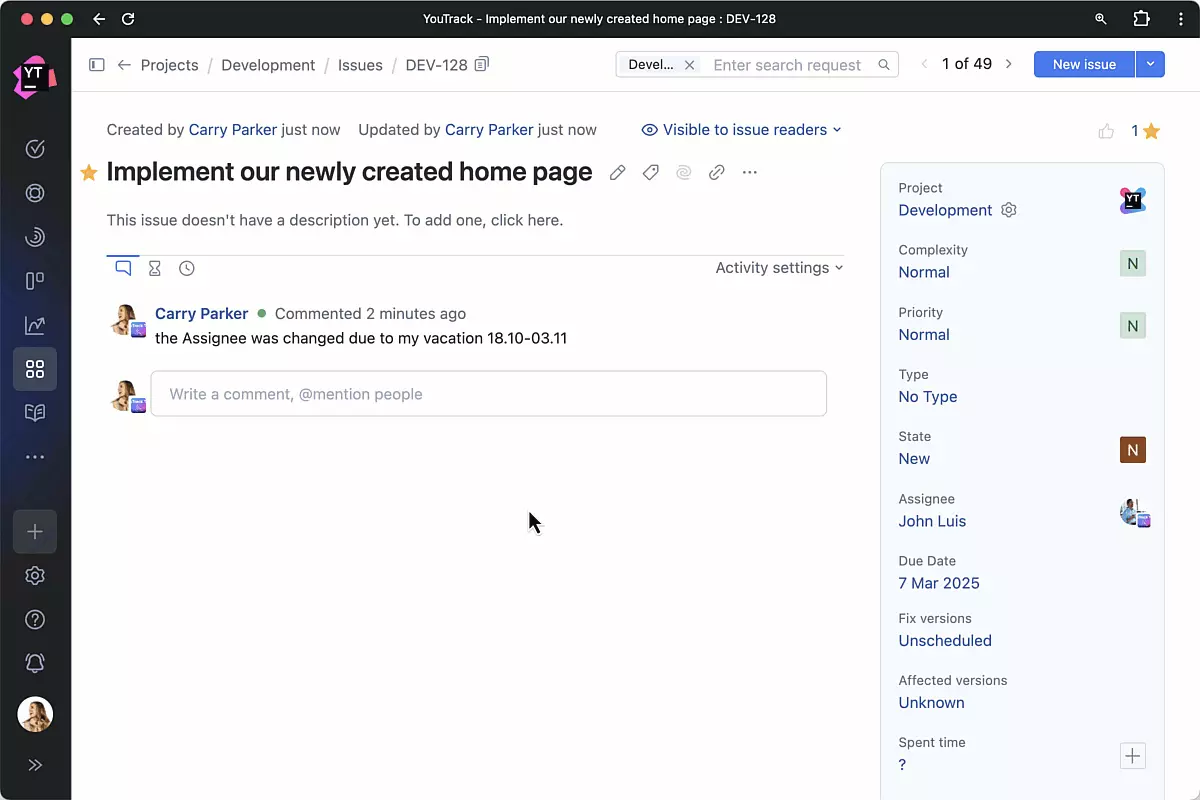Image resolution: width=1200 pixels, height=800 pixels.
Task: Open Agile Boards icon in sidebar
Action: [35, 281]
